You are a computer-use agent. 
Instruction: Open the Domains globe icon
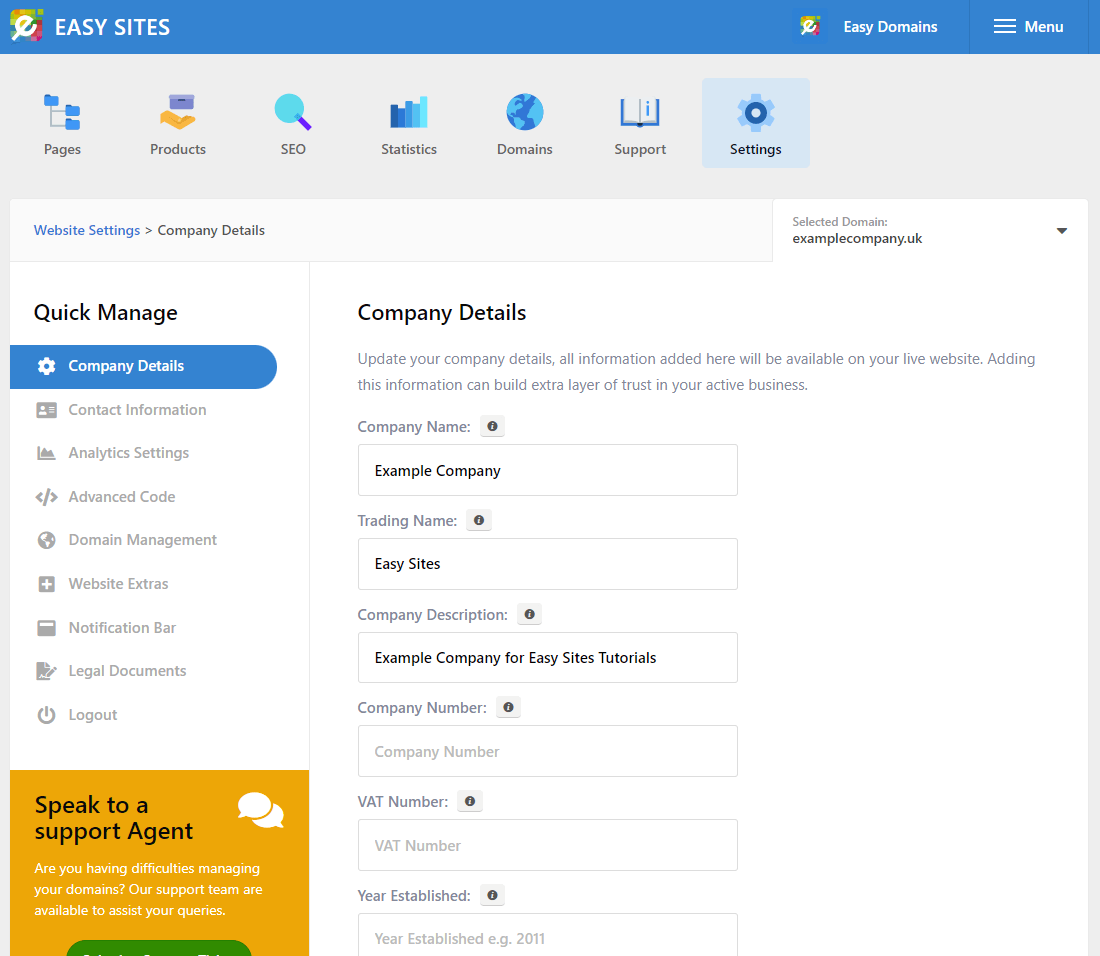(x=525, y=112)
